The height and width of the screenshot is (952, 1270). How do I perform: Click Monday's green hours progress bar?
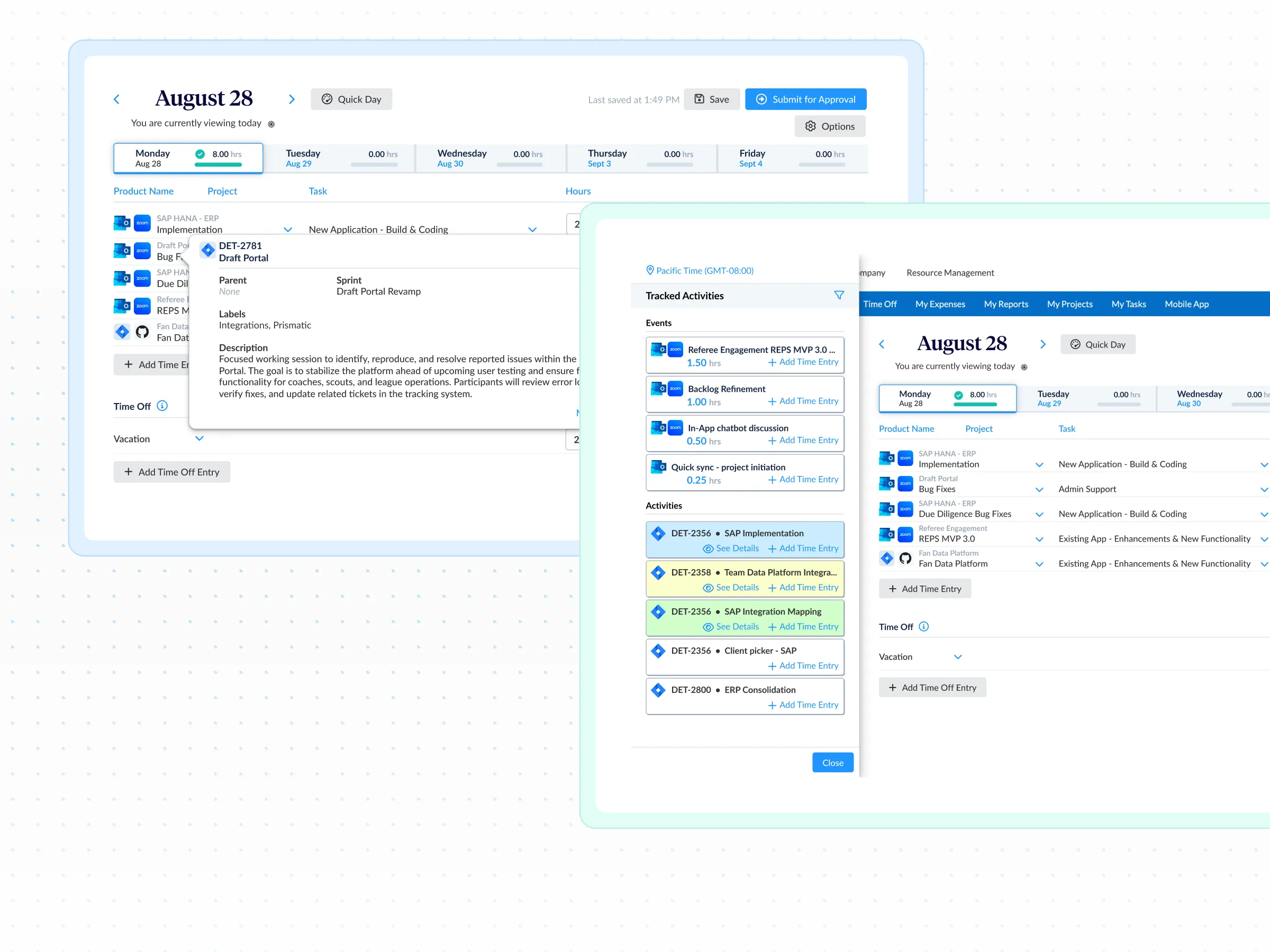217,164
